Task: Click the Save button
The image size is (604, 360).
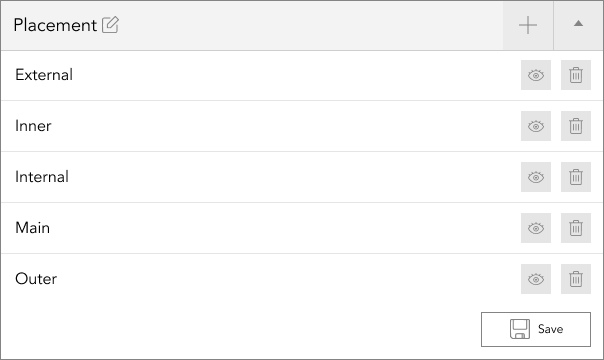Action: tap(536, 329)
